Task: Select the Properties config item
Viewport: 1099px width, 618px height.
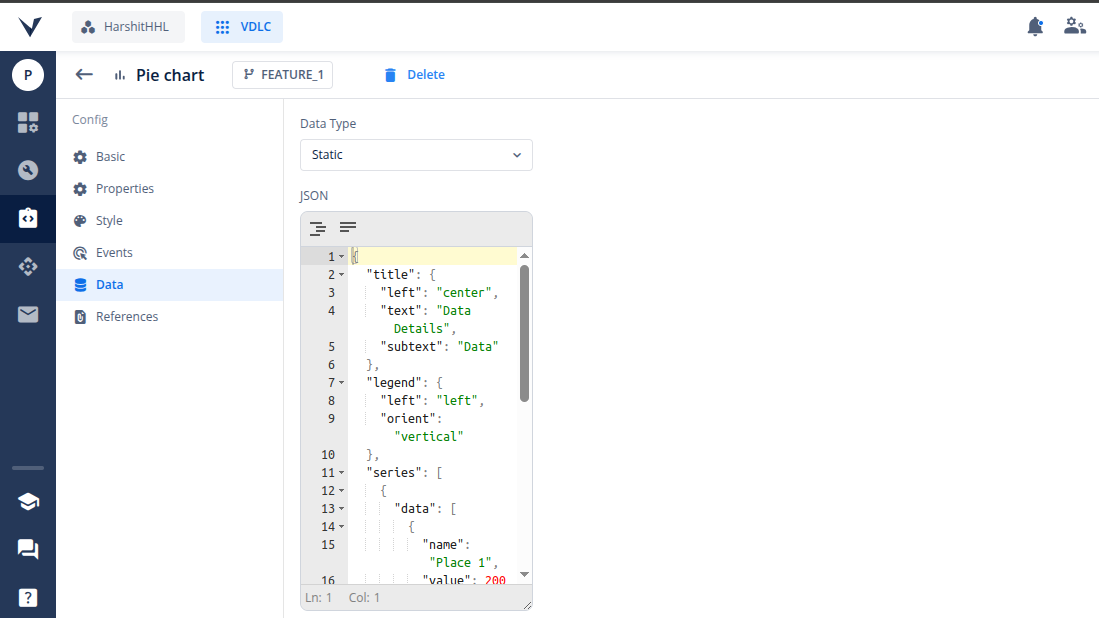Action: click(124, 189)
